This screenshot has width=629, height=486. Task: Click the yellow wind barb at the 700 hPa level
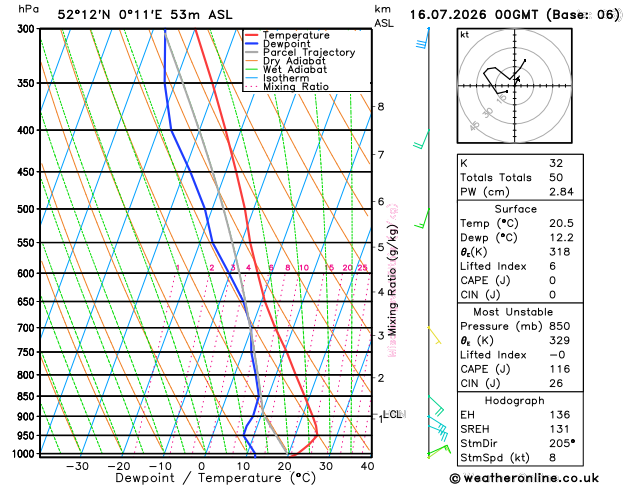pyautogui.click(x=434, y=336)
